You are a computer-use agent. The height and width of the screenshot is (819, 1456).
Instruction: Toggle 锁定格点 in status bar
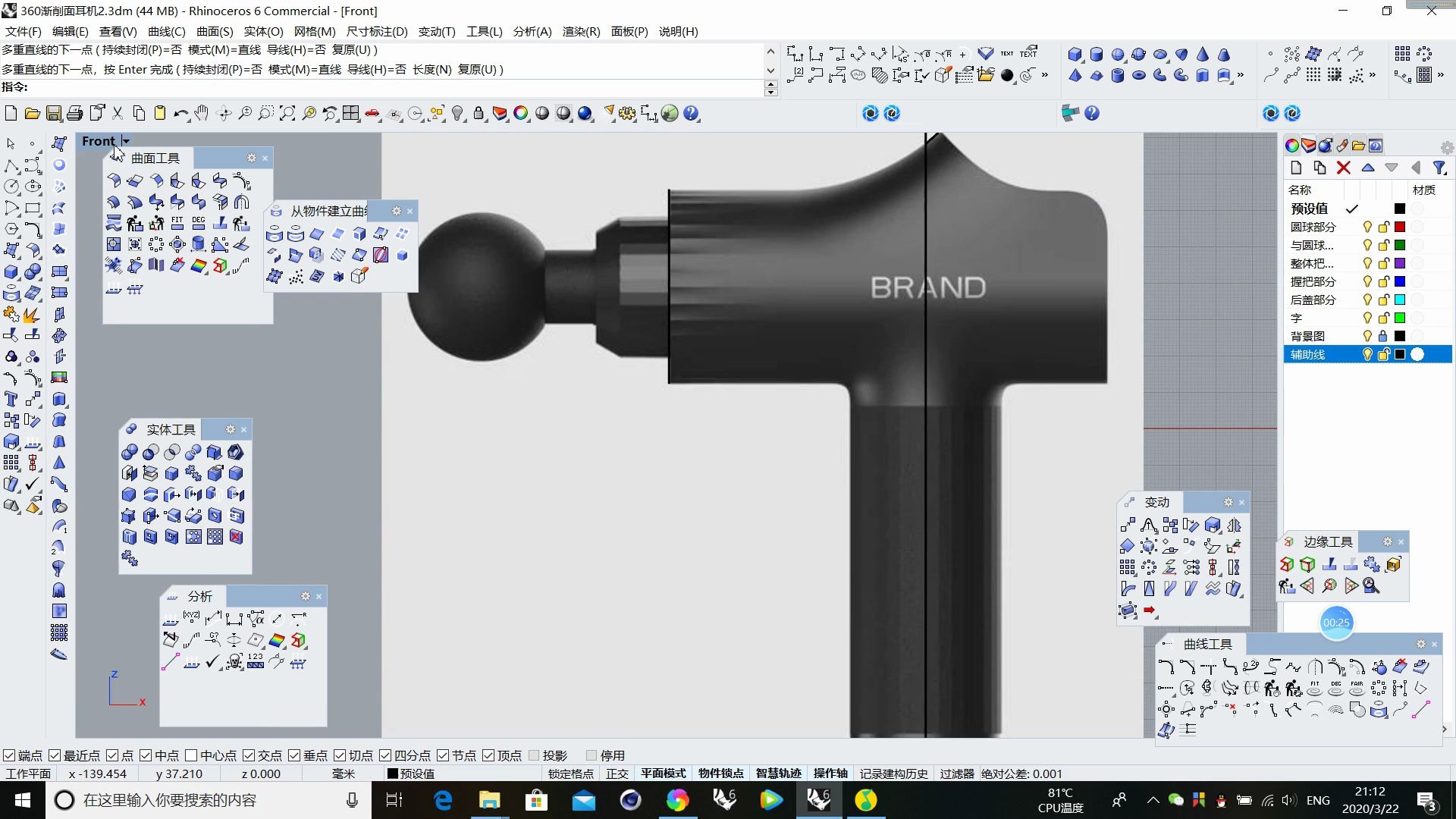[571, 773]
